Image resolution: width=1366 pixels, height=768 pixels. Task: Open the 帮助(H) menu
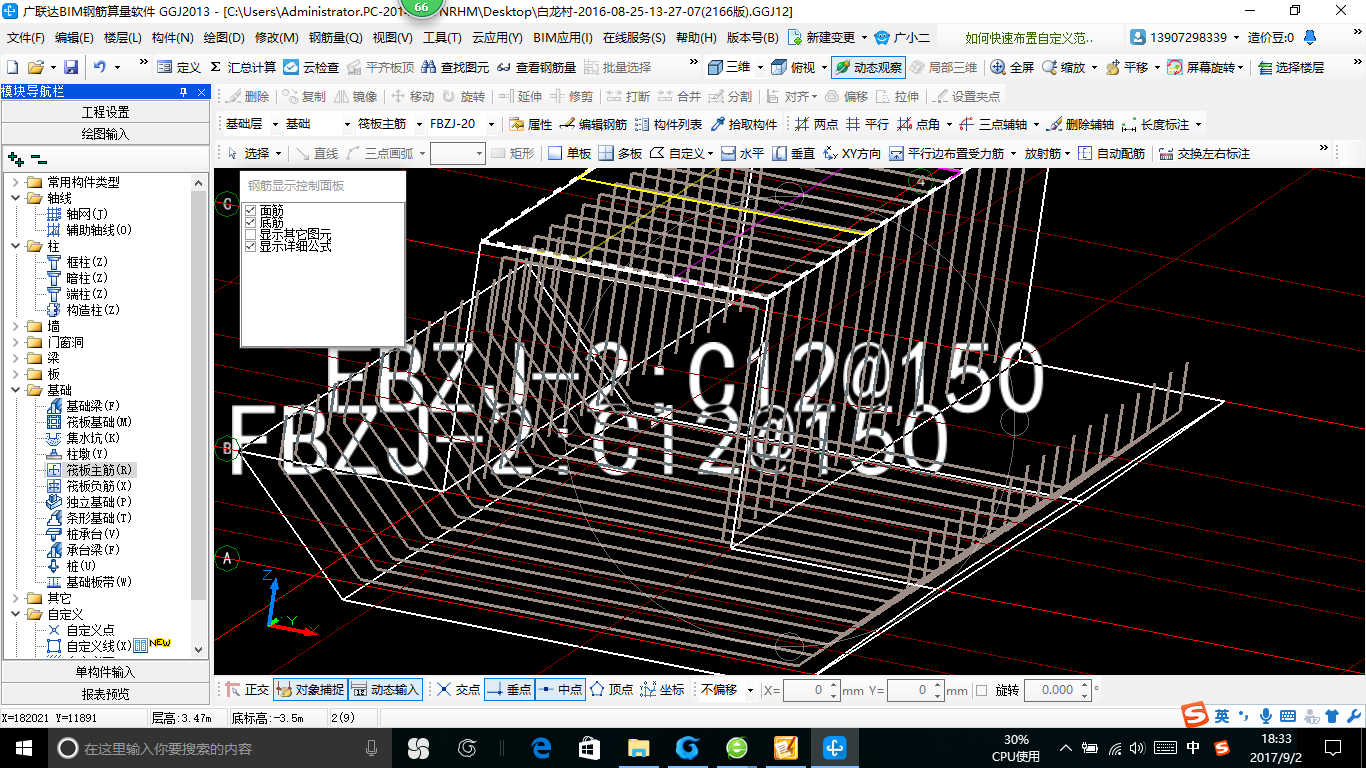(x=696, y=38)
